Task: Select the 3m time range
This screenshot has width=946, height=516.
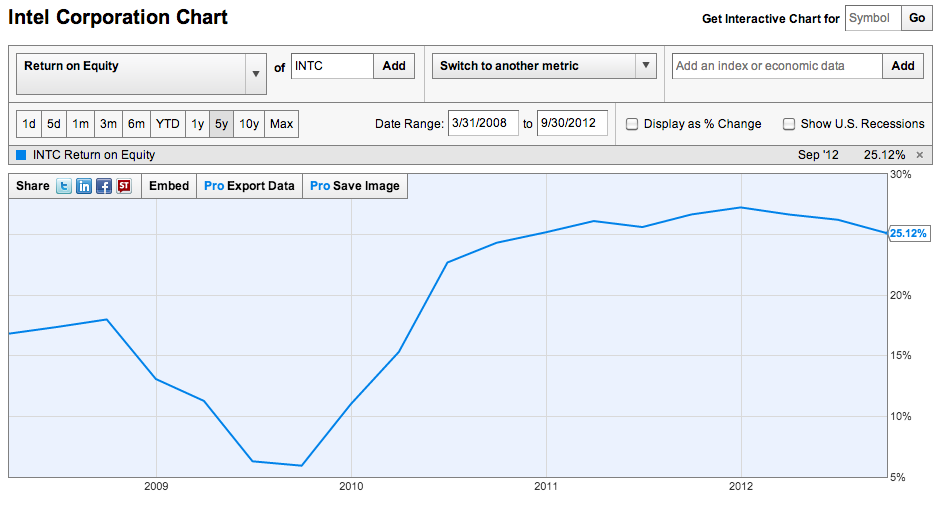Action: tap(108, 124)
